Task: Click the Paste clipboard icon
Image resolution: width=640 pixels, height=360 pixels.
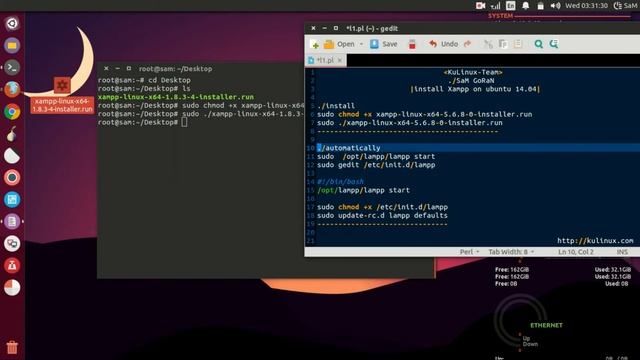Action: 518,44
